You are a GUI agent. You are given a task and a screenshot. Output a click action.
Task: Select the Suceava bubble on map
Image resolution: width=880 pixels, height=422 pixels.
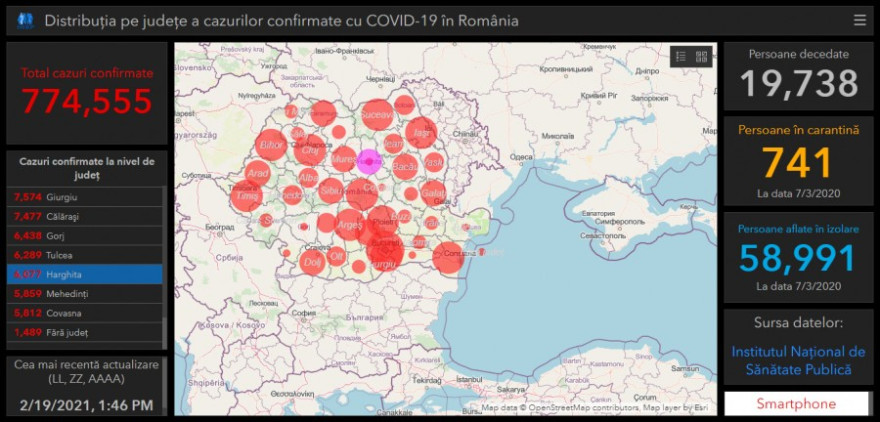(x=377, y=115)
